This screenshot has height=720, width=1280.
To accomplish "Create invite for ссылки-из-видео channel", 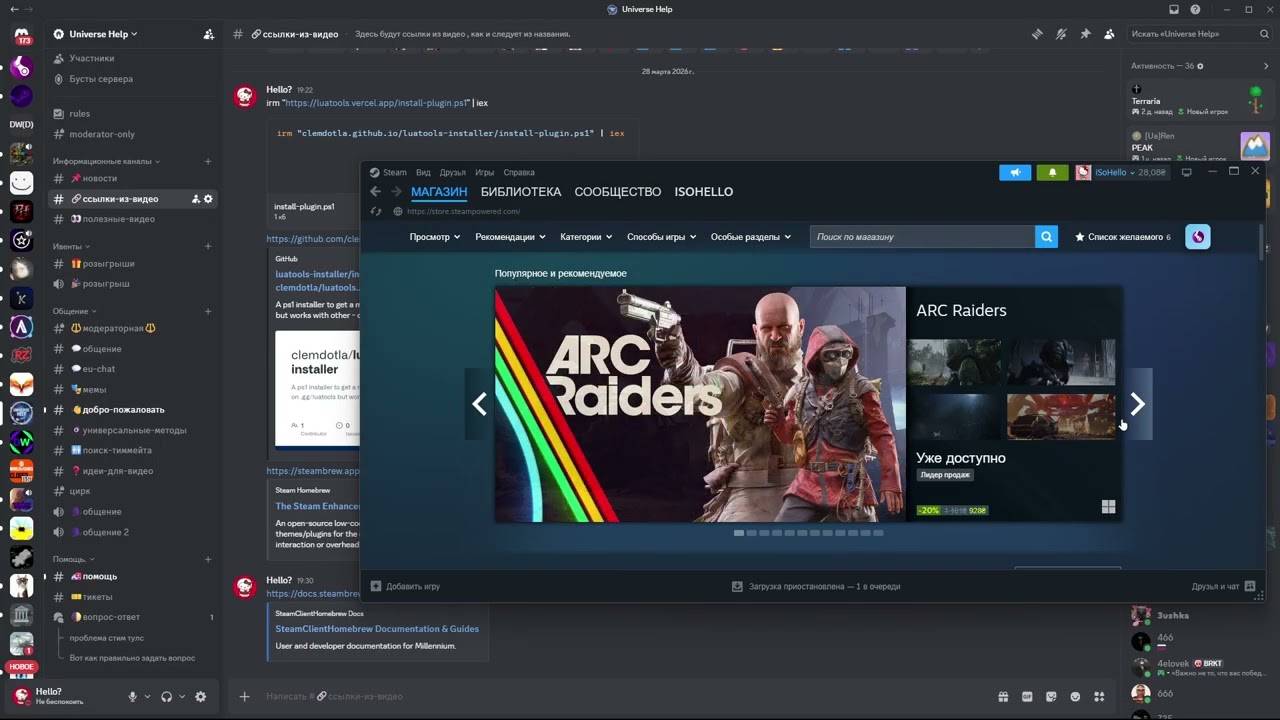I will 195,199.
